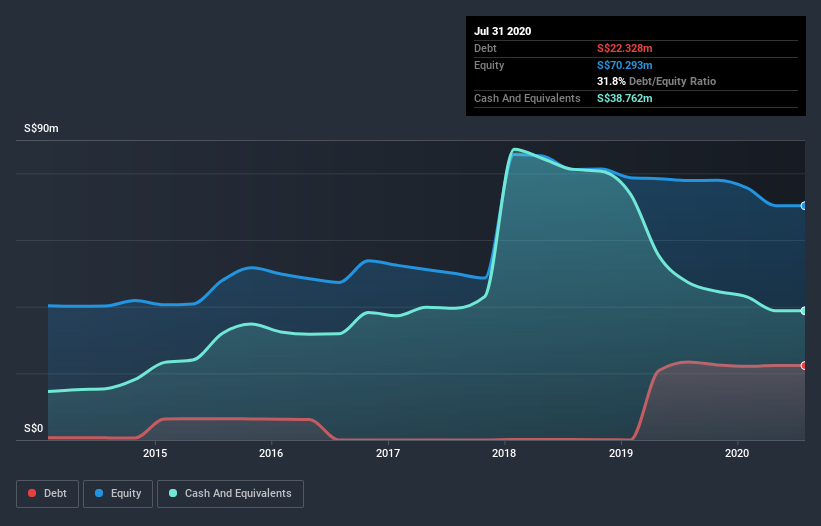Click the 31.8% Debt/Equity Ratio text
Screen dimensions: 821x526
point(657,81)
